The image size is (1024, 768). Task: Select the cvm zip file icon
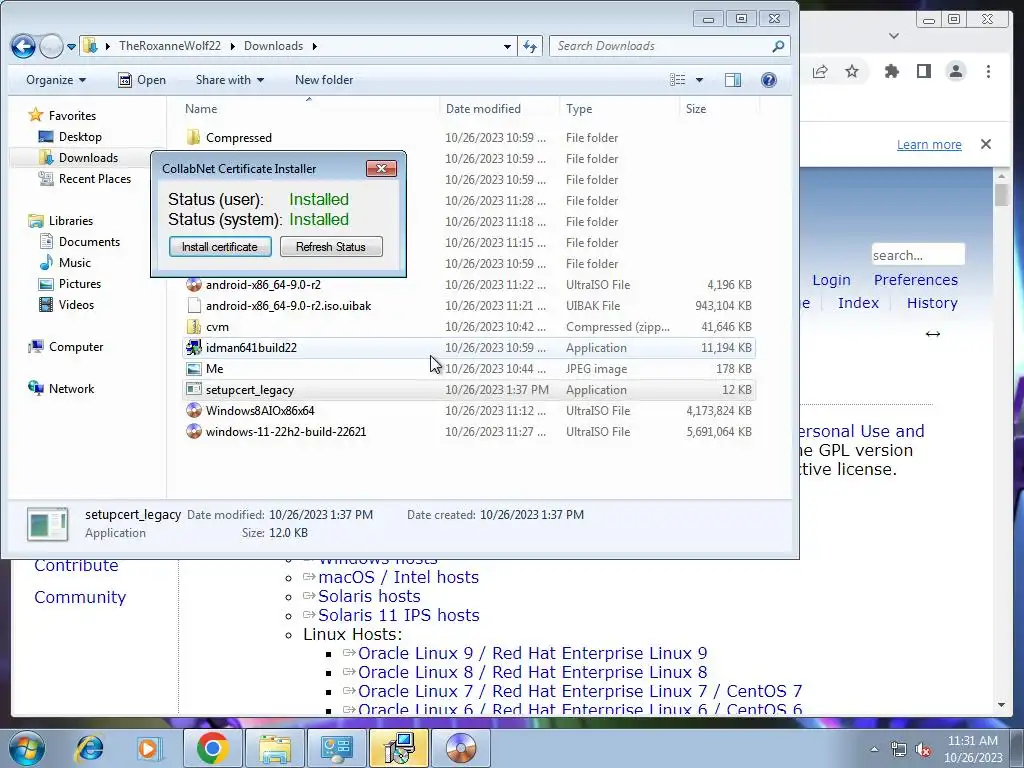click(x=193, y=327)
